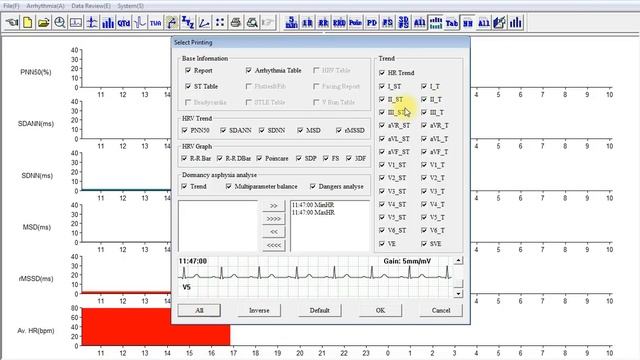The width and height of the screenshot is (640, 360).
Task: Click the edit notebook pencil toolbar icon
Action: pyautogui.click(x=500, y=22)
